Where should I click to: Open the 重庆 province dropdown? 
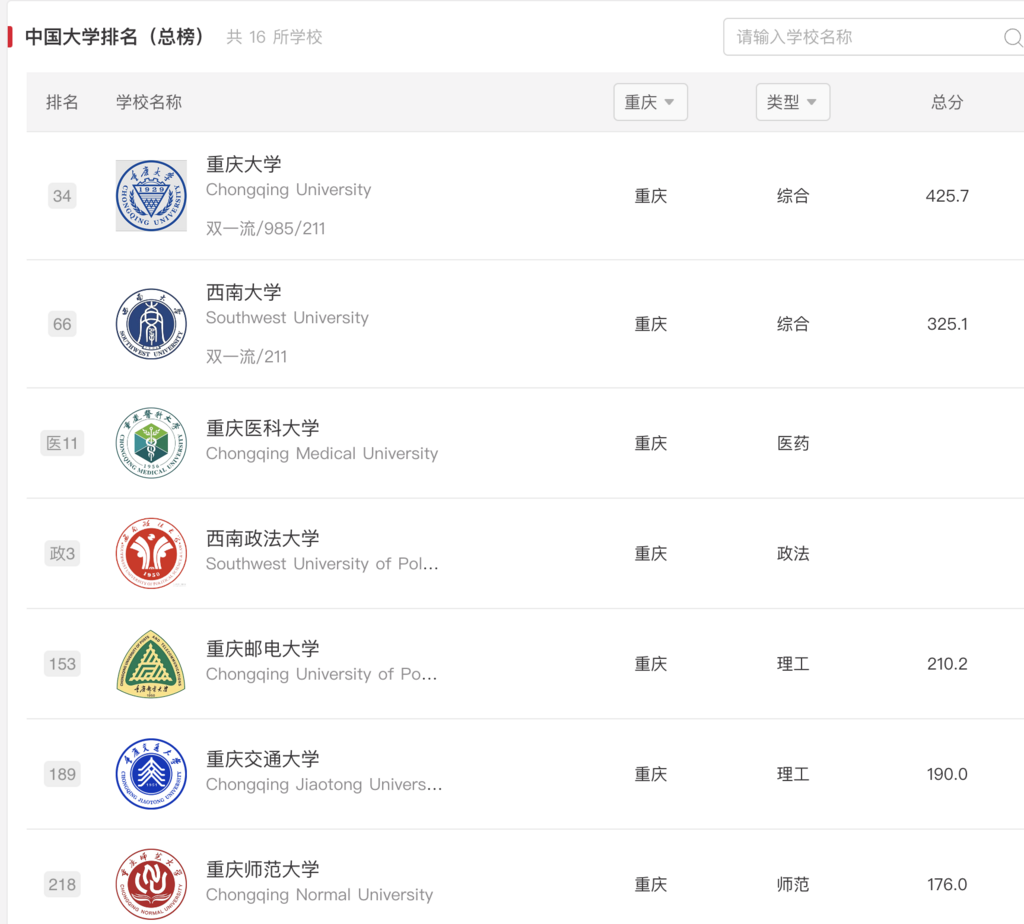click(650, 102)
